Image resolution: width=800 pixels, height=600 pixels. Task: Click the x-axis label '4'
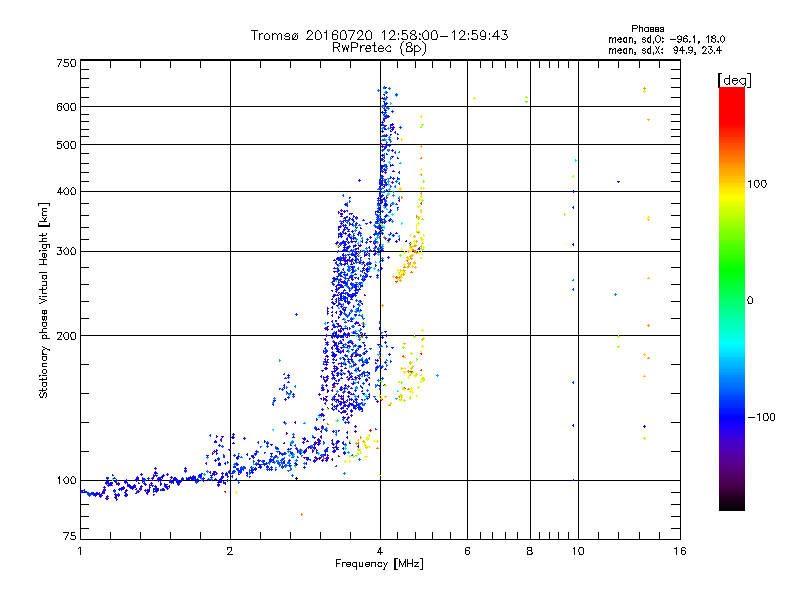tap(380, 551)
